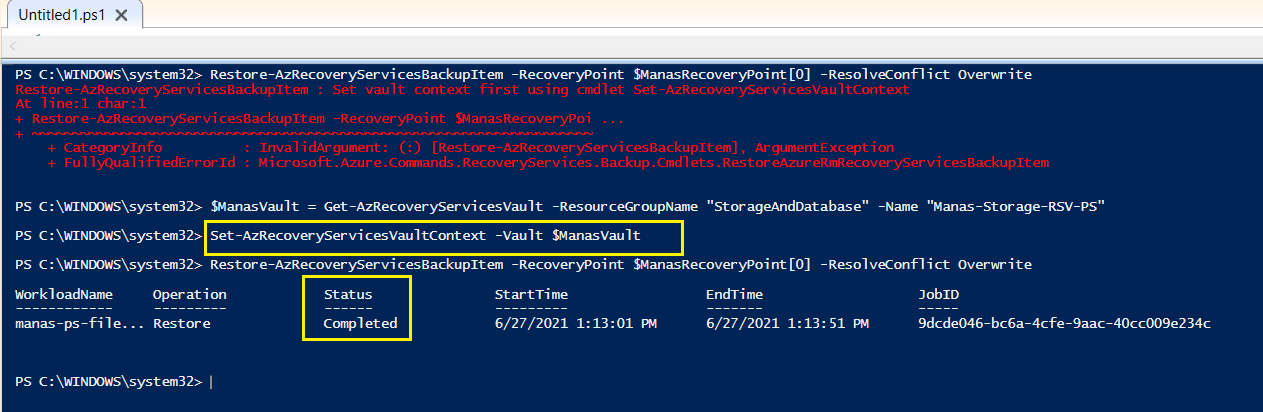
Task: Click the script pane horizontal scrollbar track
Action: 640,48
